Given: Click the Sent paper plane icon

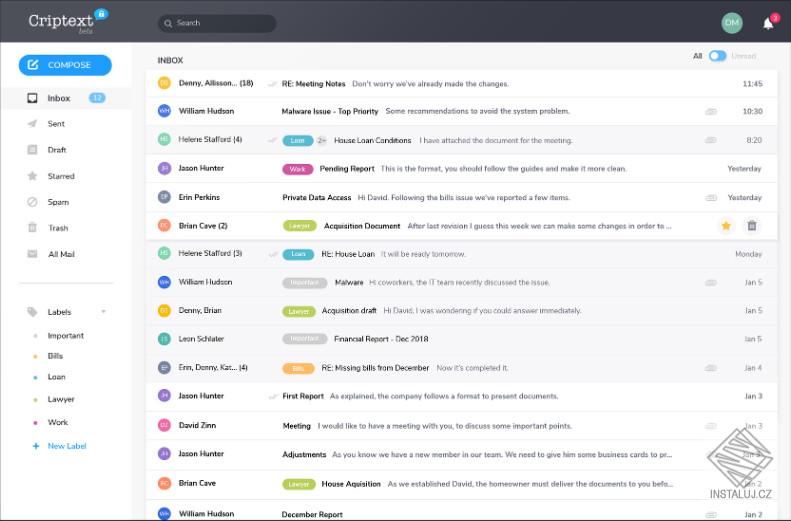Looking at the screenshot, I should (32, 124).
